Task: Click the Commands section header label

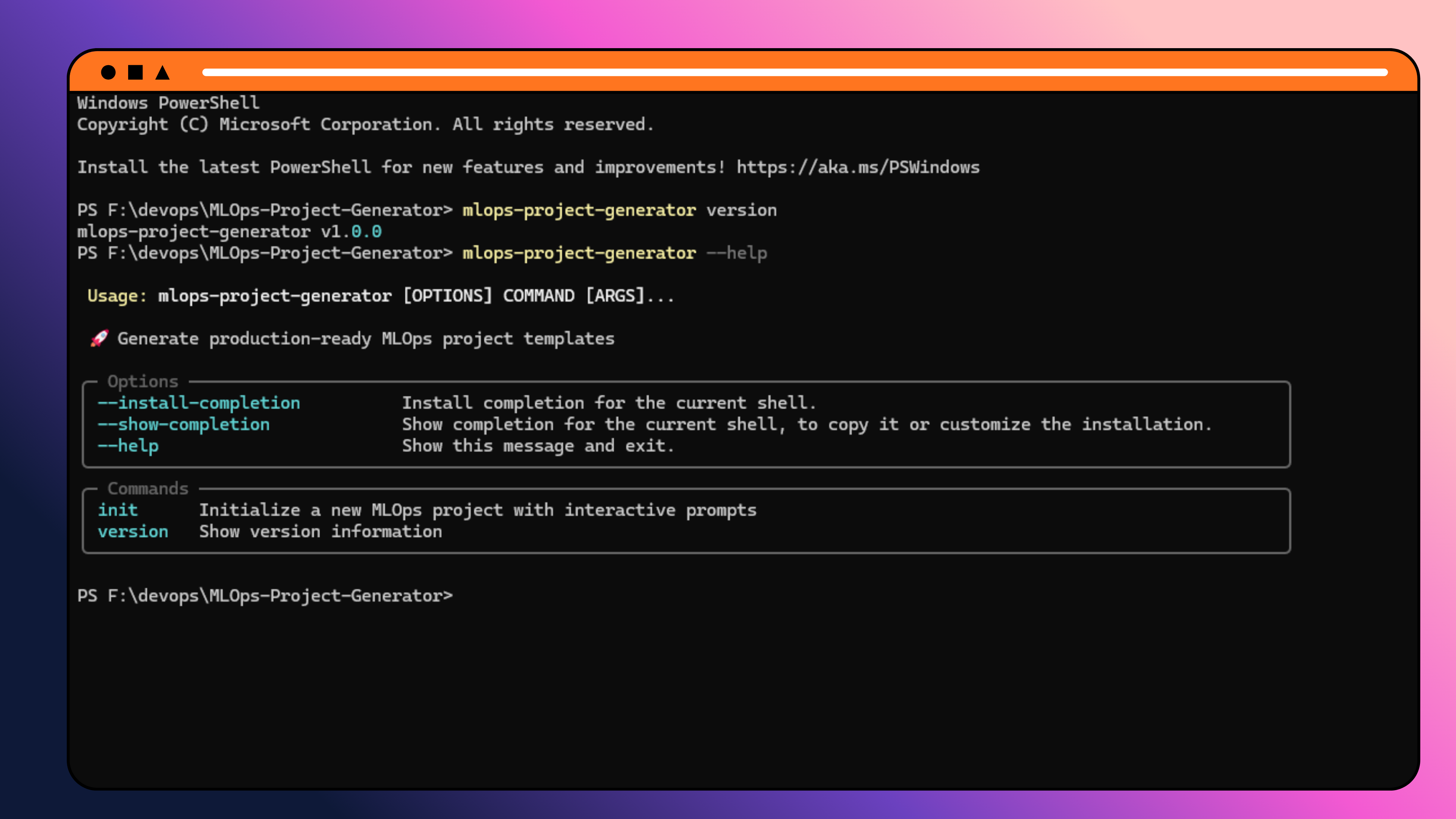Action: click(147, 488)
